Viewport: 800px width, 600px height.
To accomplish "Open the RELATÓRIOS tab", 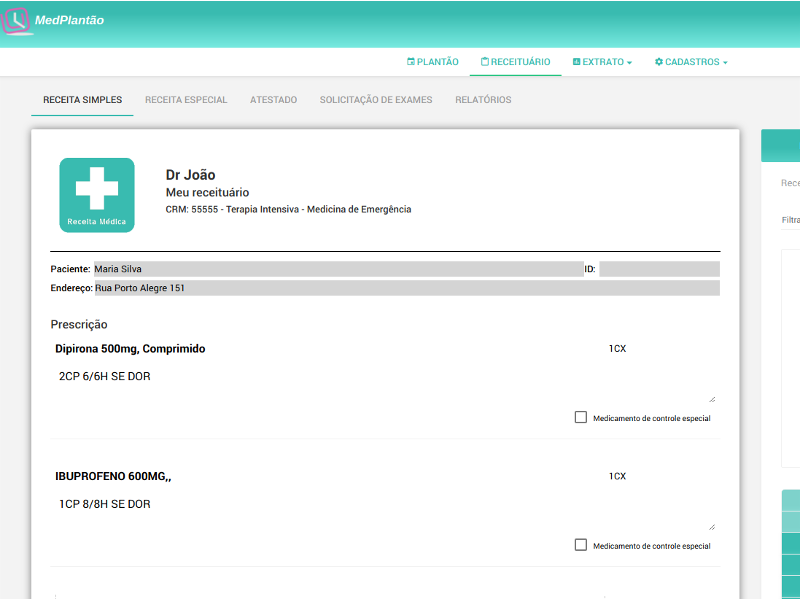I will (483, 100).
